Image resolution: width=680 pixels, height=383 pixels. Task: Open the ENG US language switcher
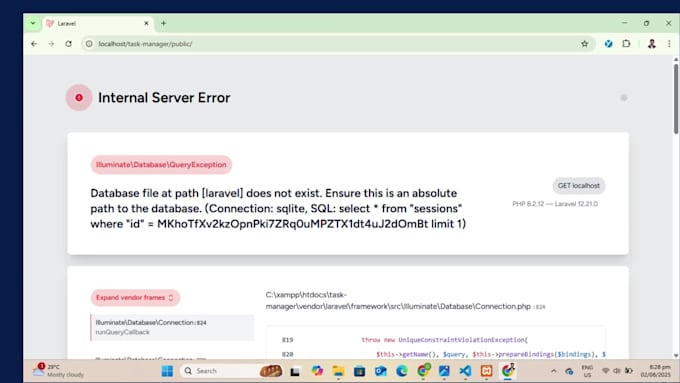click(587, 371)
